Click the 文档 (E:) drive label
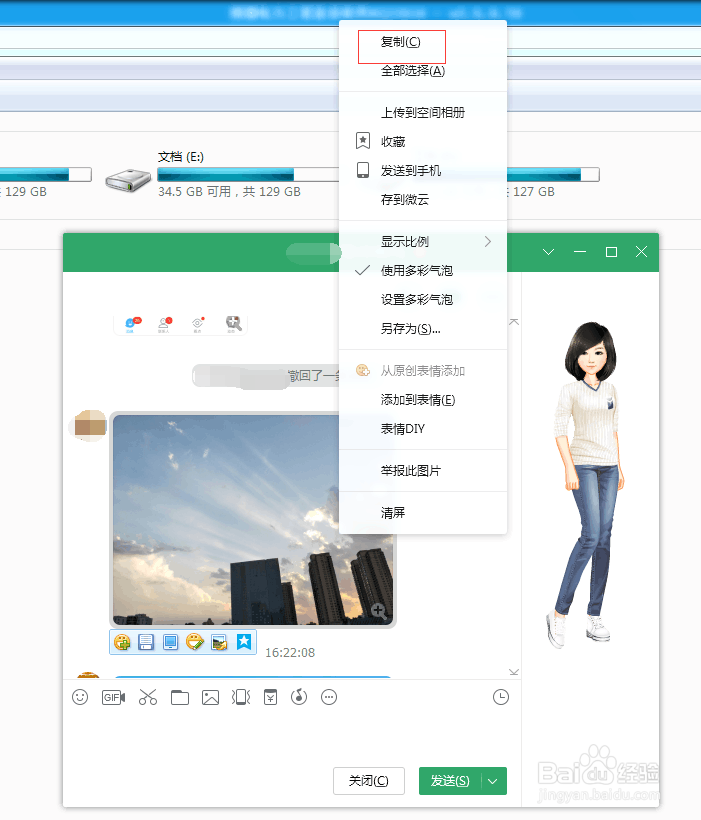 180,157
